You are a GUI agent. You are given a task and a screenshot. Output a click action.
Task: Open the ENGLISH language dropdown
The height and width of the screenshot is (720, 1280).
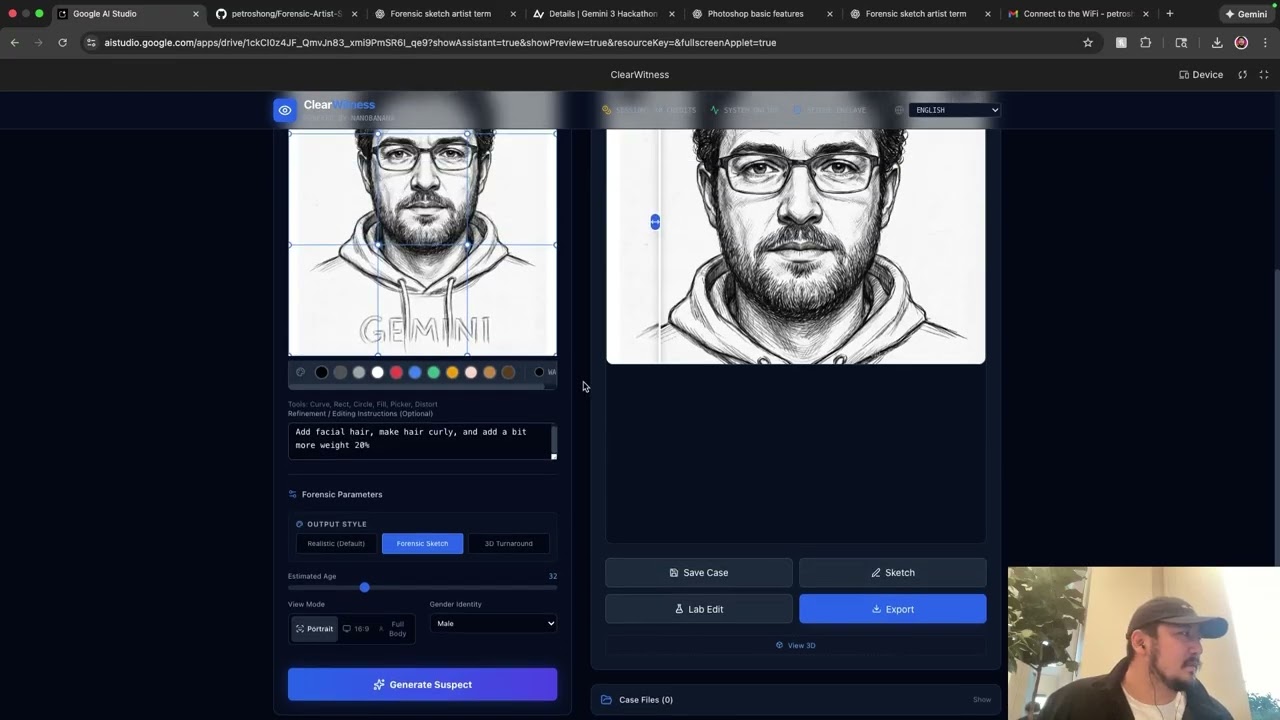(954, 110)
